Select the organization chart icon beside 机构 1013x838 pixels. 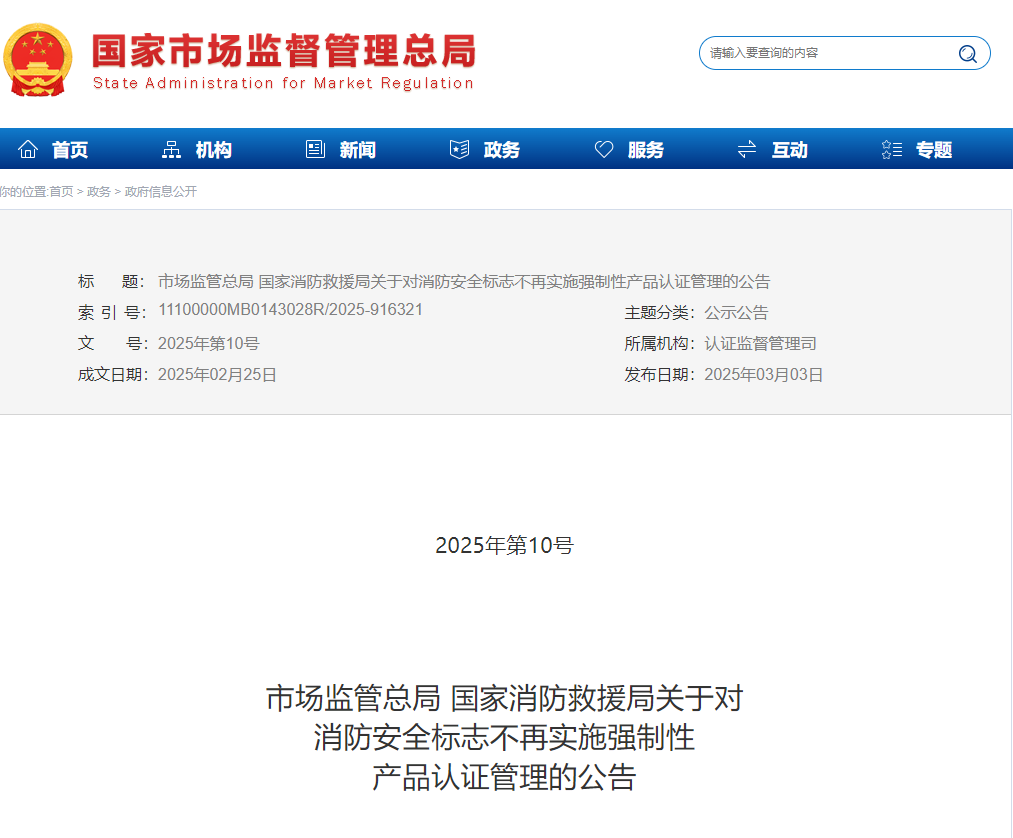[172, 148]
